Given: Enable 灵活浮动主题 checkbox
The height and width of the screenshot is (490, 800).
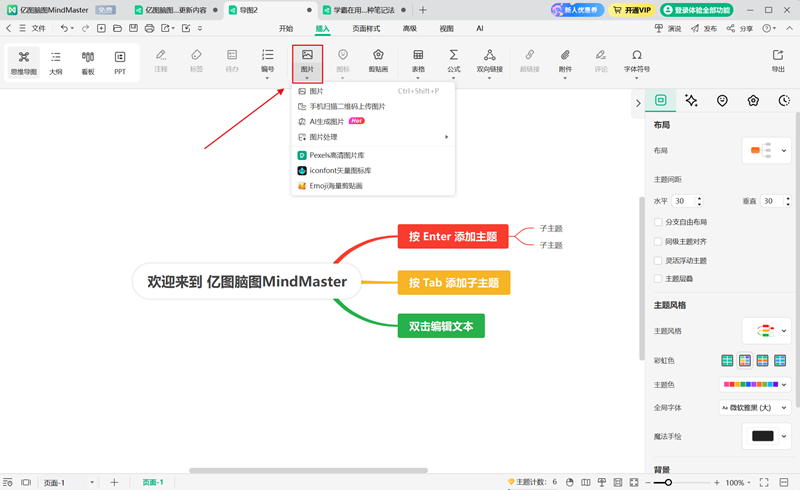Looking at the screenshot, I should pyautogui.click(x=658, y=261).
